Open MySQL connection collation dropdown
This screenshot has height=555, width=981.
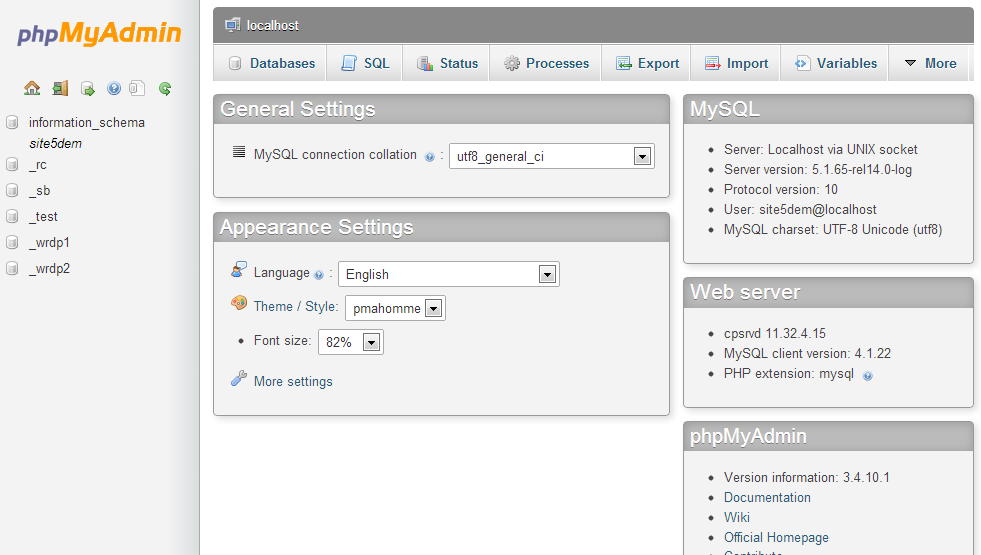pos(552,156)
